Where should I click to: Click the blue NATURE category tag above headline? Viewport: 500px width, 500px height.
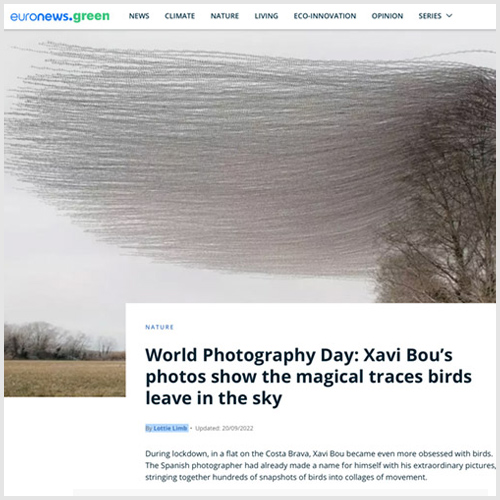click(x=159, y=327)
